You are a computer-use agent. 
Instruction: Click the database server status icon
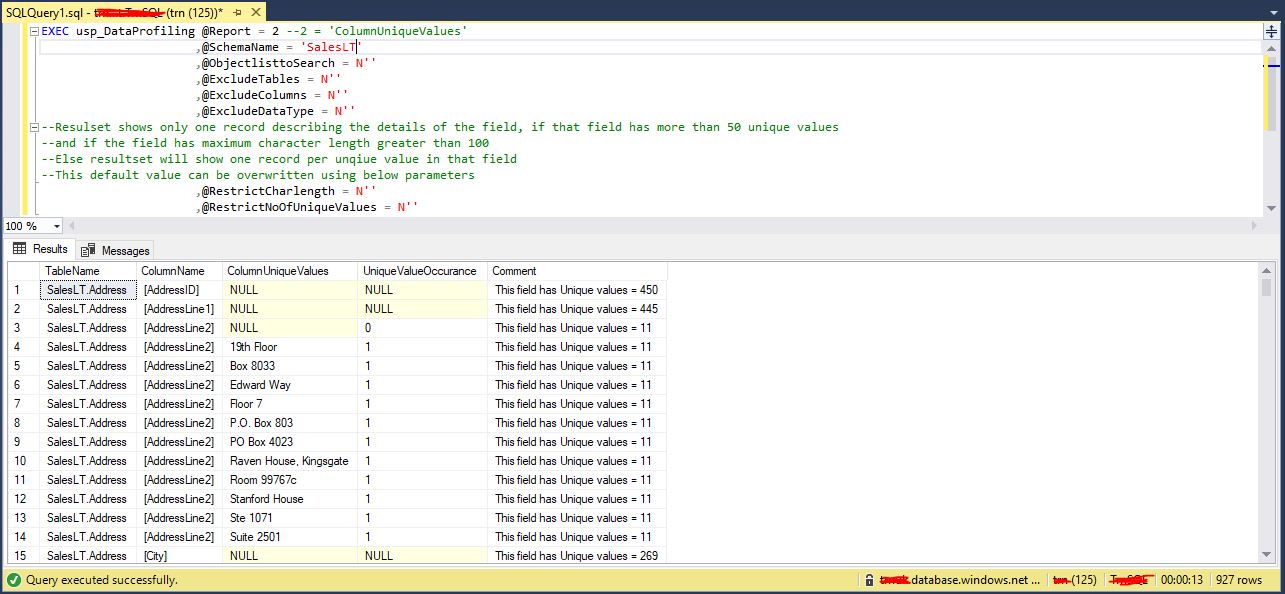[870, 580]
